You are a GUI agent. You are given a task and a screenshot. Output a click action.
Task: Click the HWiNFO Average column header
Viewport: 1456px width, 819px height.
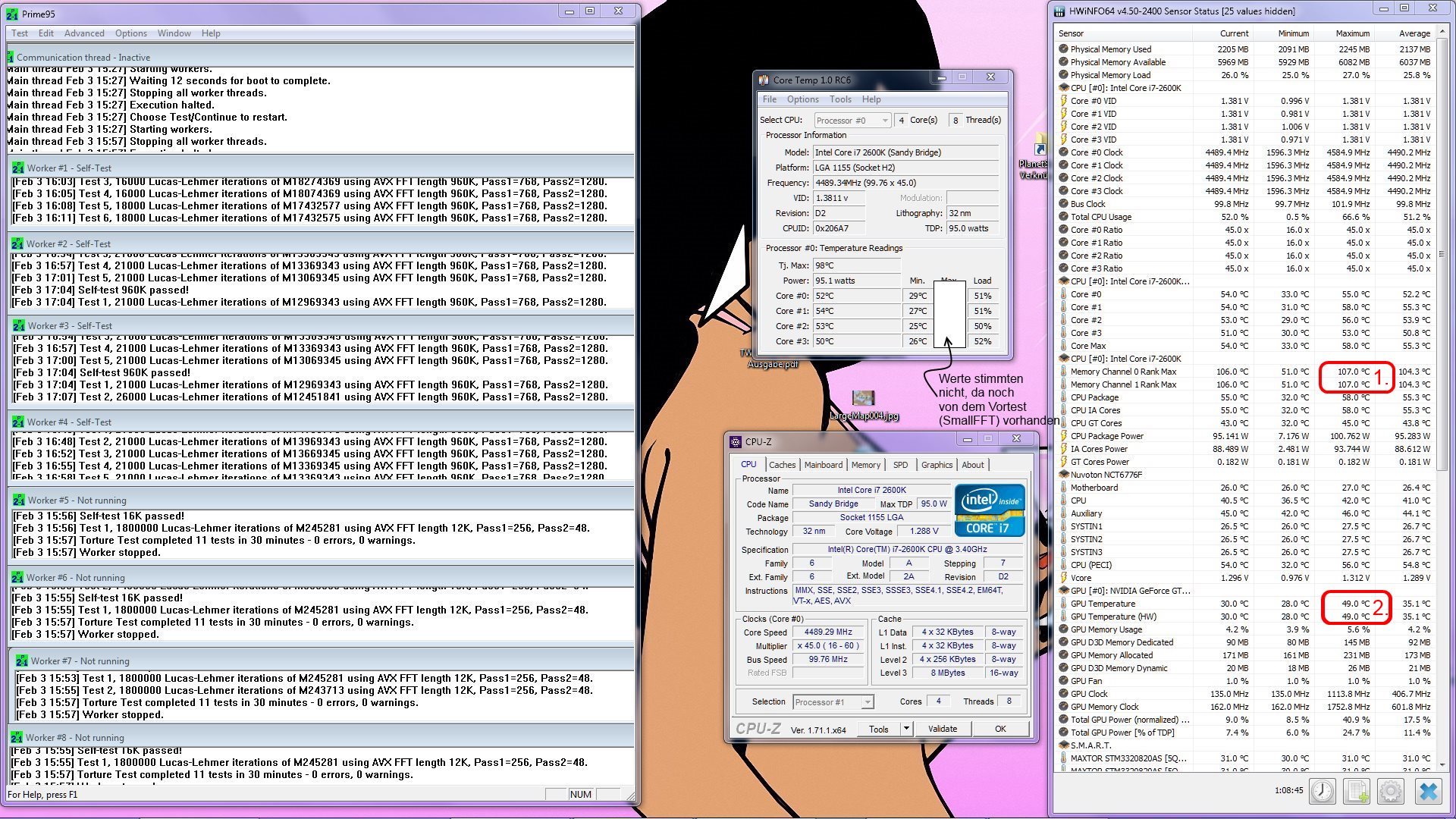(1404, 33)
